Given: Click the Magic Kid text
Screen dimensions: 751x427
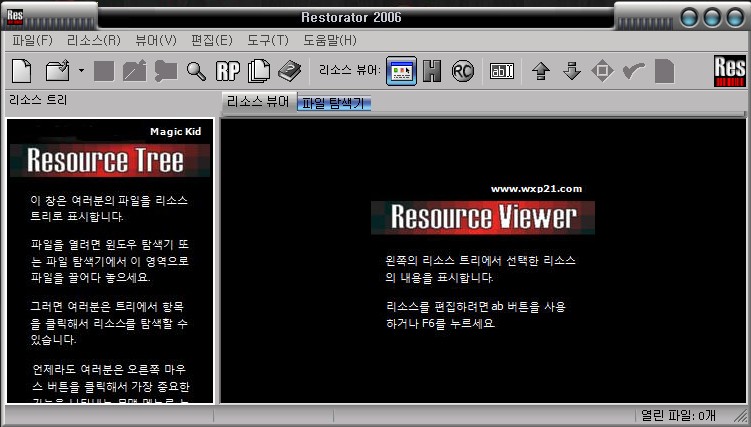Looking at the screenshot, I should pos(175,132).
